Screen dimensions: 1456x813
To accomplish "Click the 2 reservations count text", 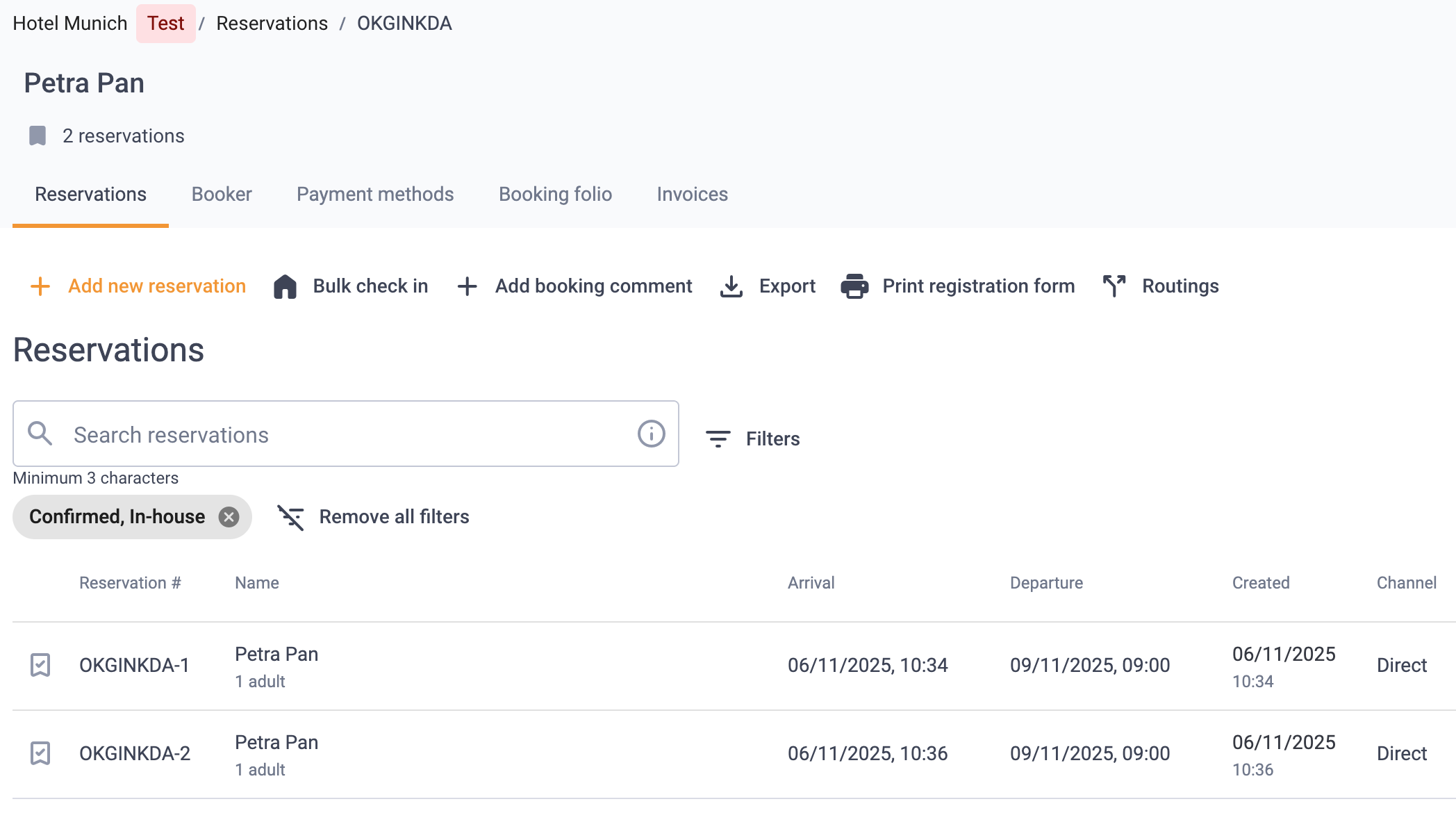I will 124,136.
